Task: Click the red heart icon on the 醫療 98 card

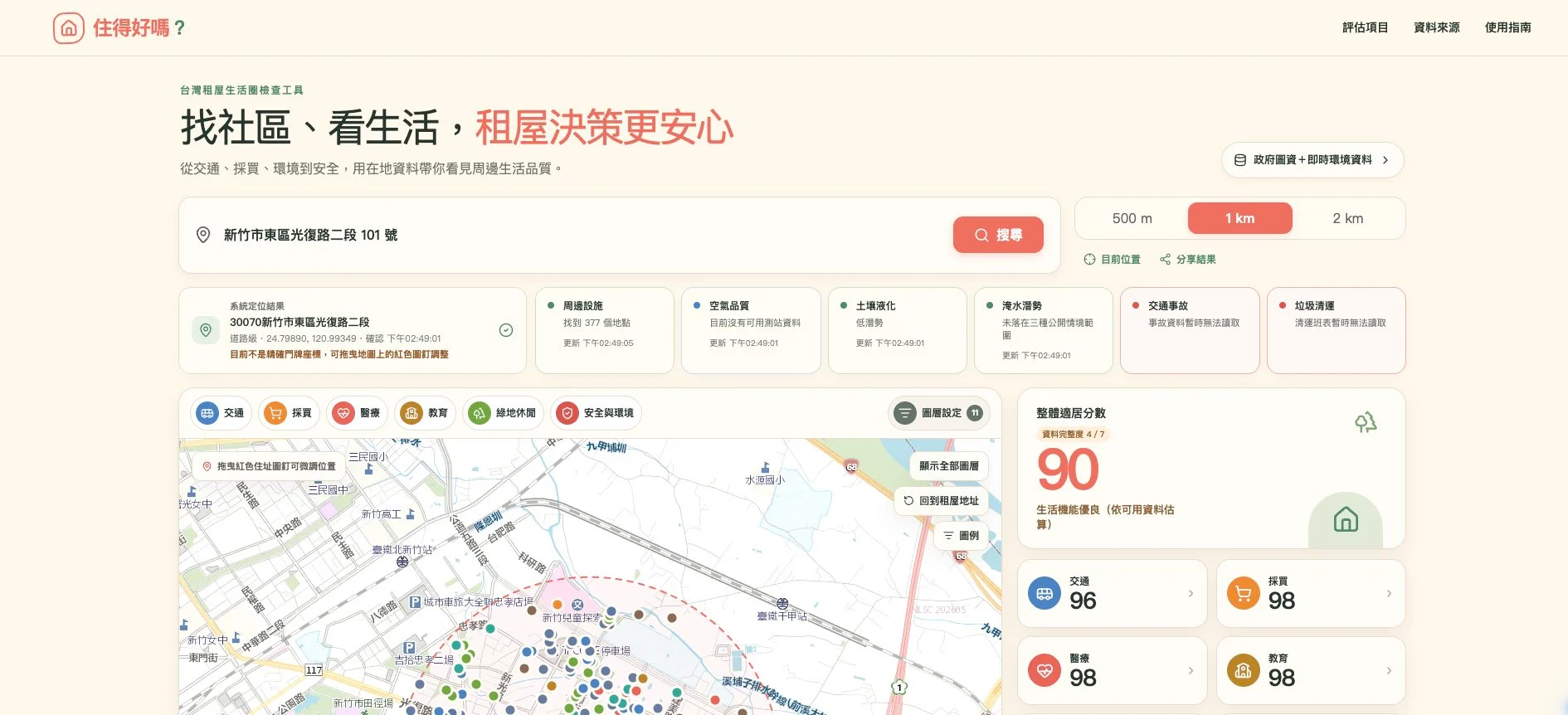Action: [1045, 671]
